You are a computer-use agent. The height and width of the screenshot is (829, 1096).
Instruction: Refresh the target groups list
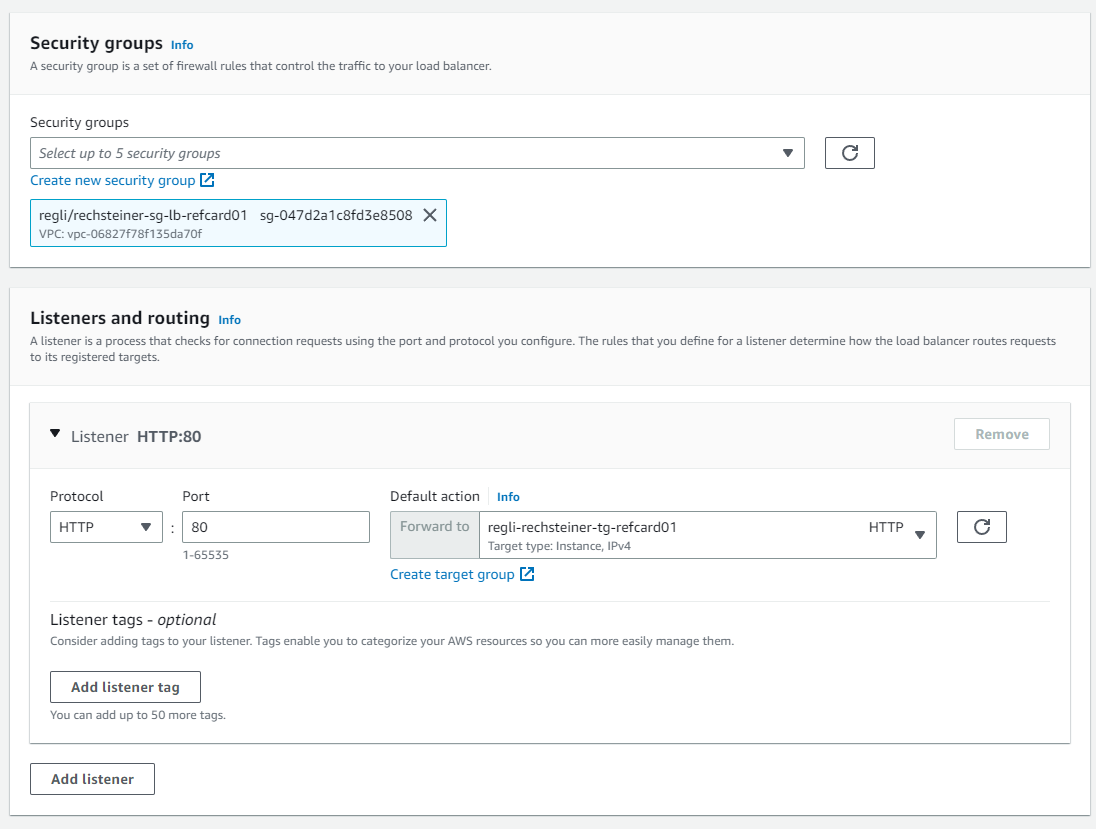pos(981,527)
